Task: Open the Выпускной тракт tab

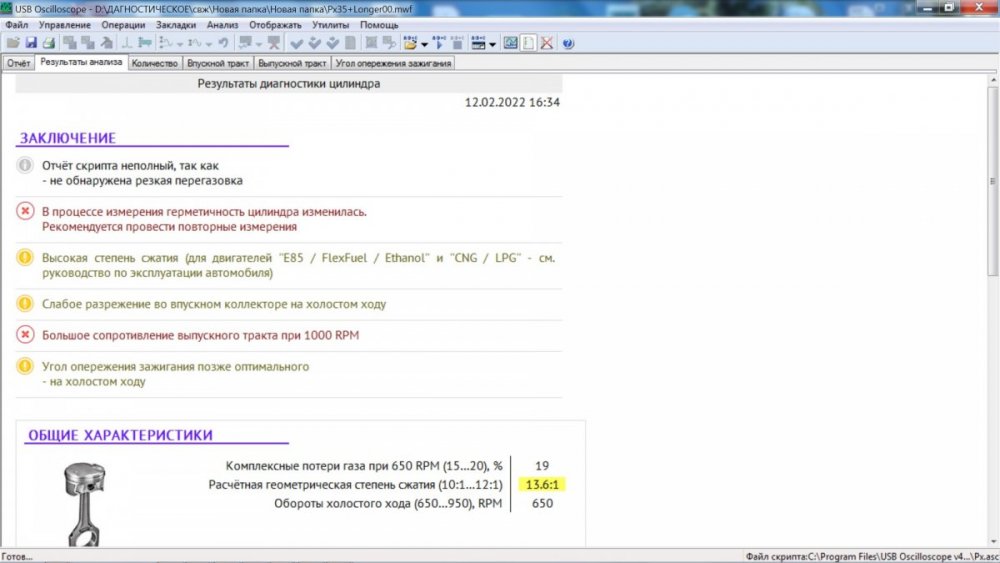Action: (x=292, y=63)
